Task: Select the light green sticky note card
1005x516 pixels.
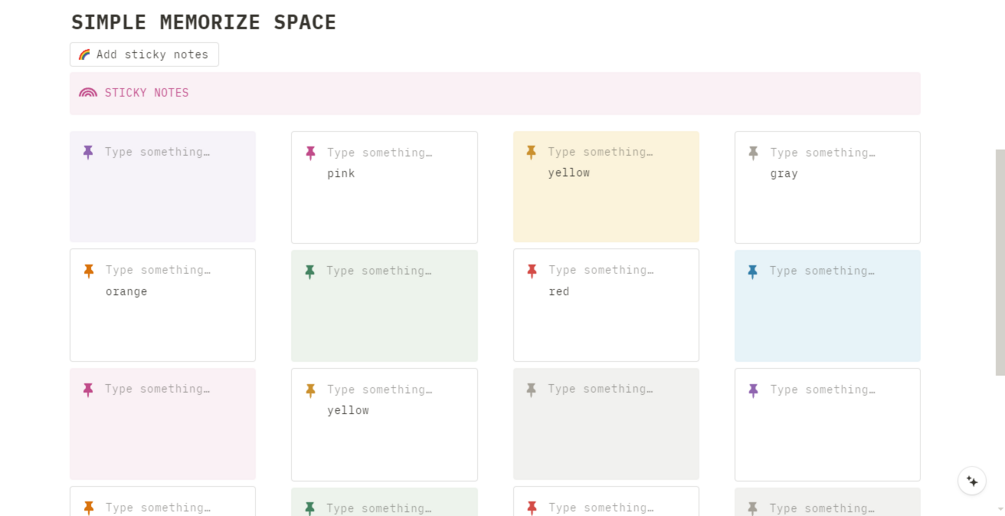Action: pos(385,306)
